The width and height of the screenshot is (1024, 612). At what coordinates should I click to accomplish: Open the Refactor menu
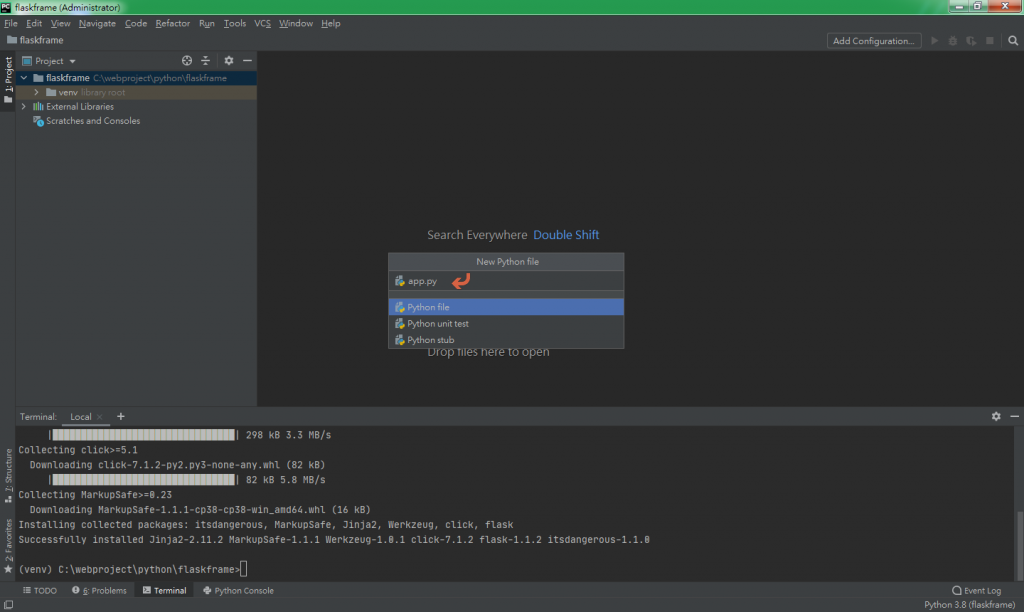(172, 24)
